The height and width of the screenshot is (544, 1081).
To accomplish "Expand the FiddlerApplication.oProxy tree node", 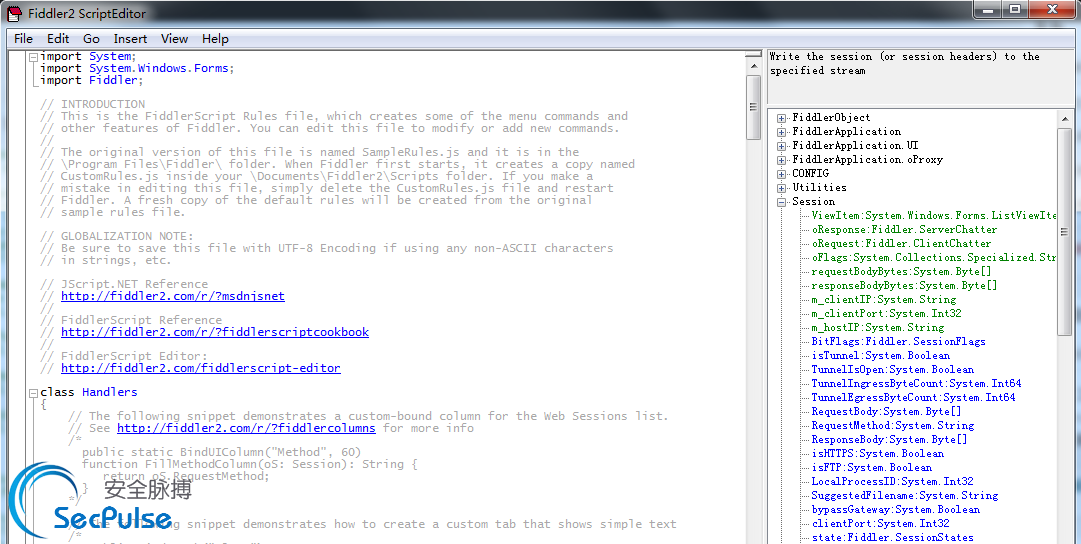I will coord(781,160).
